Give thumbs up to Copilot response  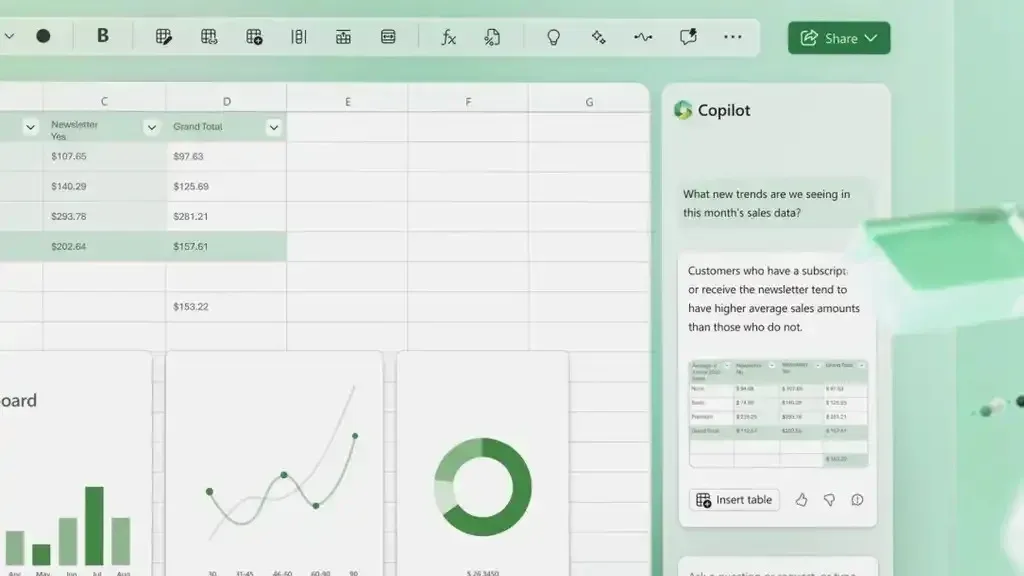[801, 500]
